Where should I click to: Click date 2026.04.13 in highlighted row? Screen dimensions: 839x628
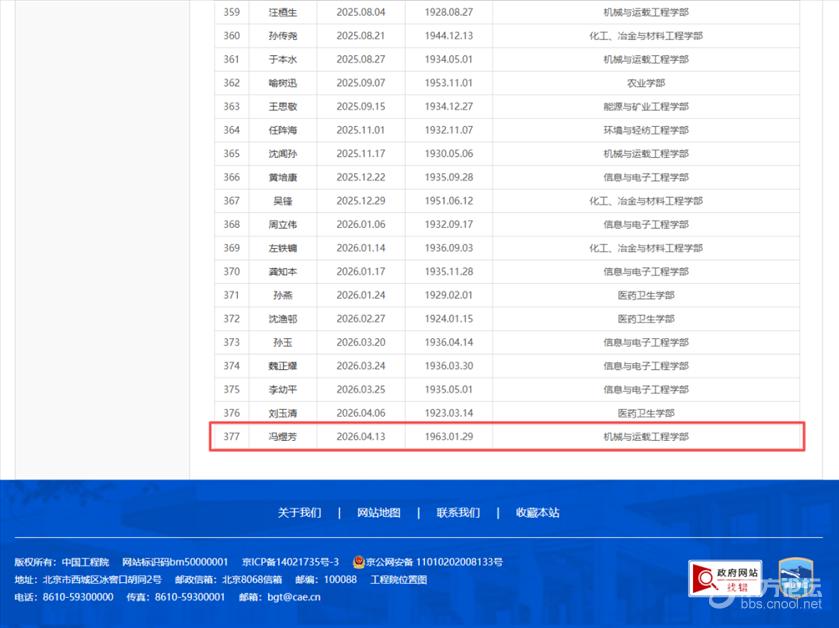[360, 437]
